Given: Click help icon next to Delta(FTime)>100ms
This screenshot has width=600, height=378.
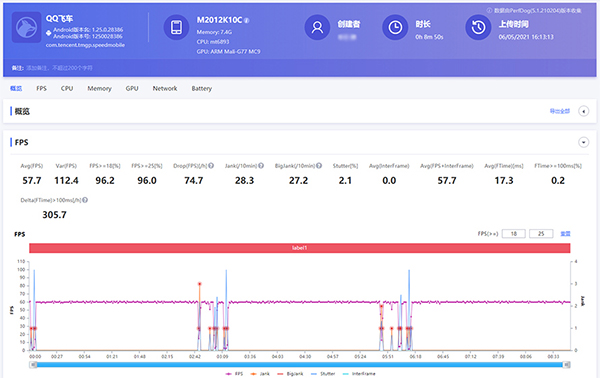Looking at the screenshot, I should (85, 200).
